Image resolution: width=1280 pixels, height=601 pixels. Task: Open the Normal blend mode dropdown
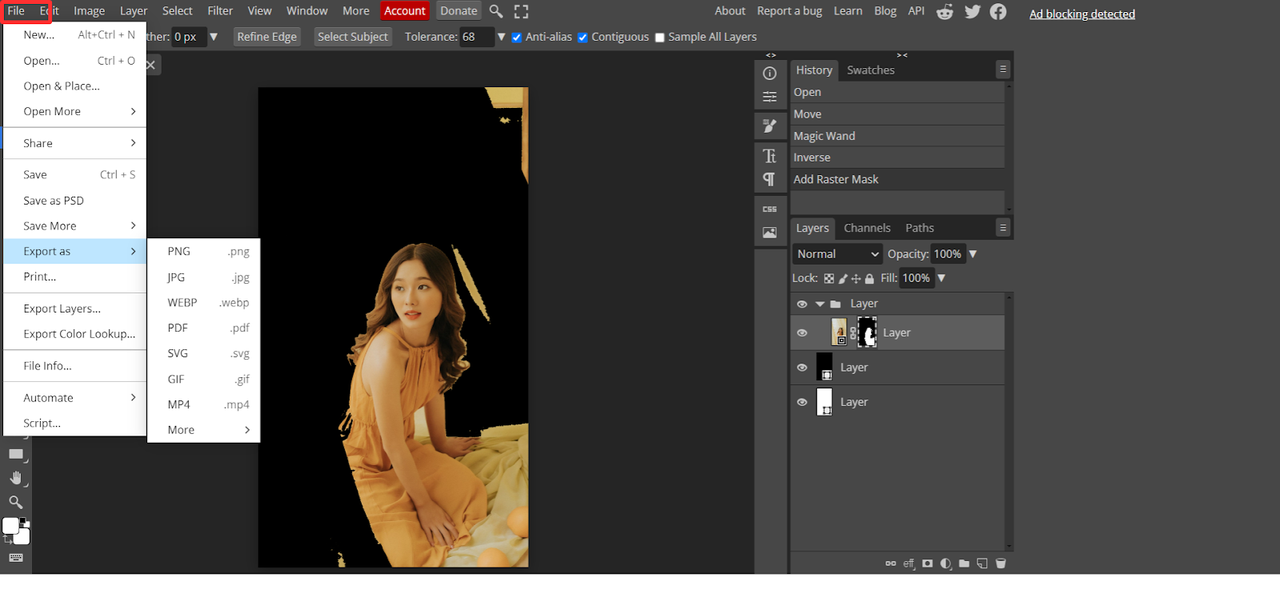[x=838, y=254]
